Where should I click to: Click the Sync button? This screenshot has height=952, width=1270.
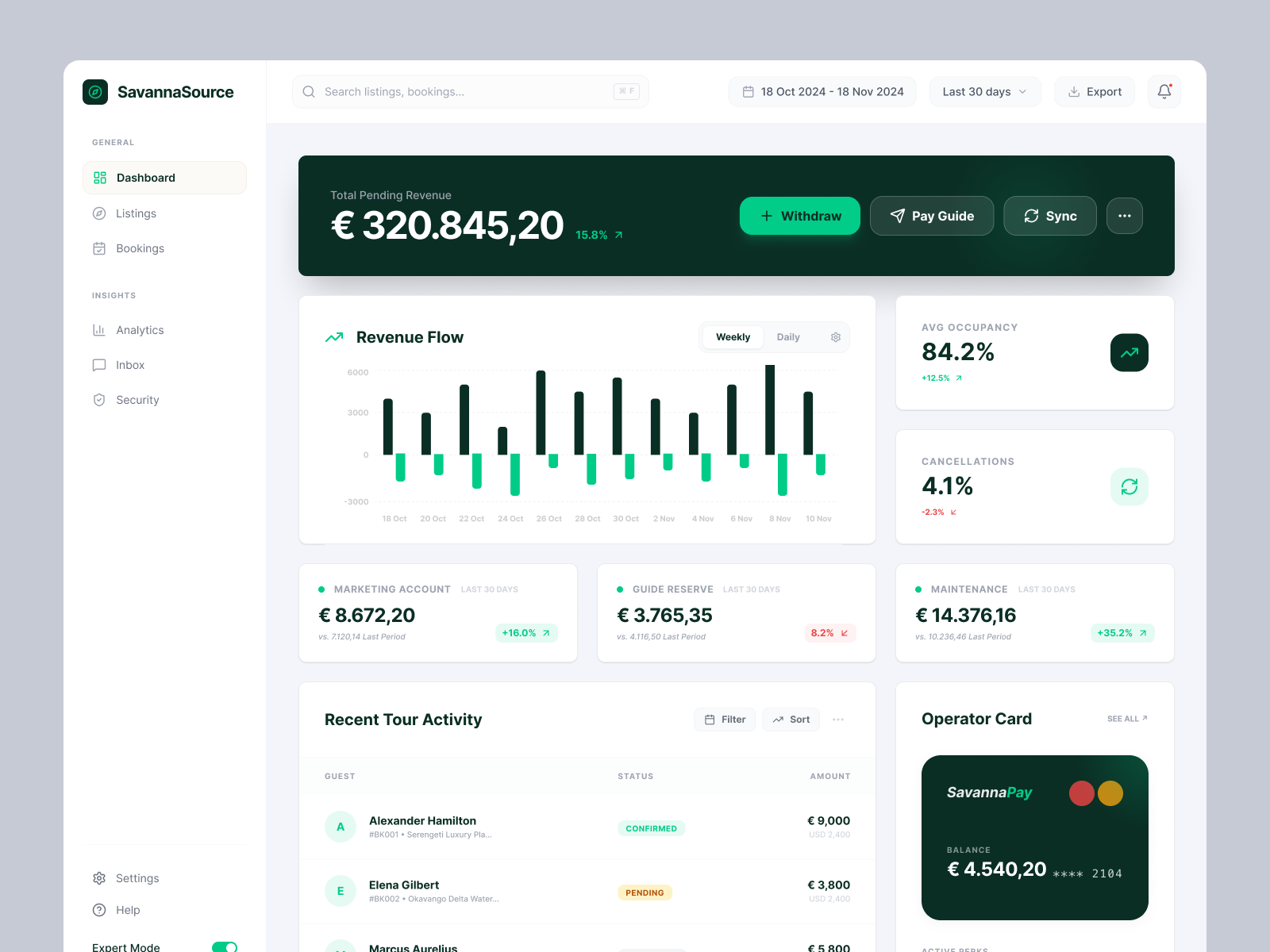[1050, 216]
